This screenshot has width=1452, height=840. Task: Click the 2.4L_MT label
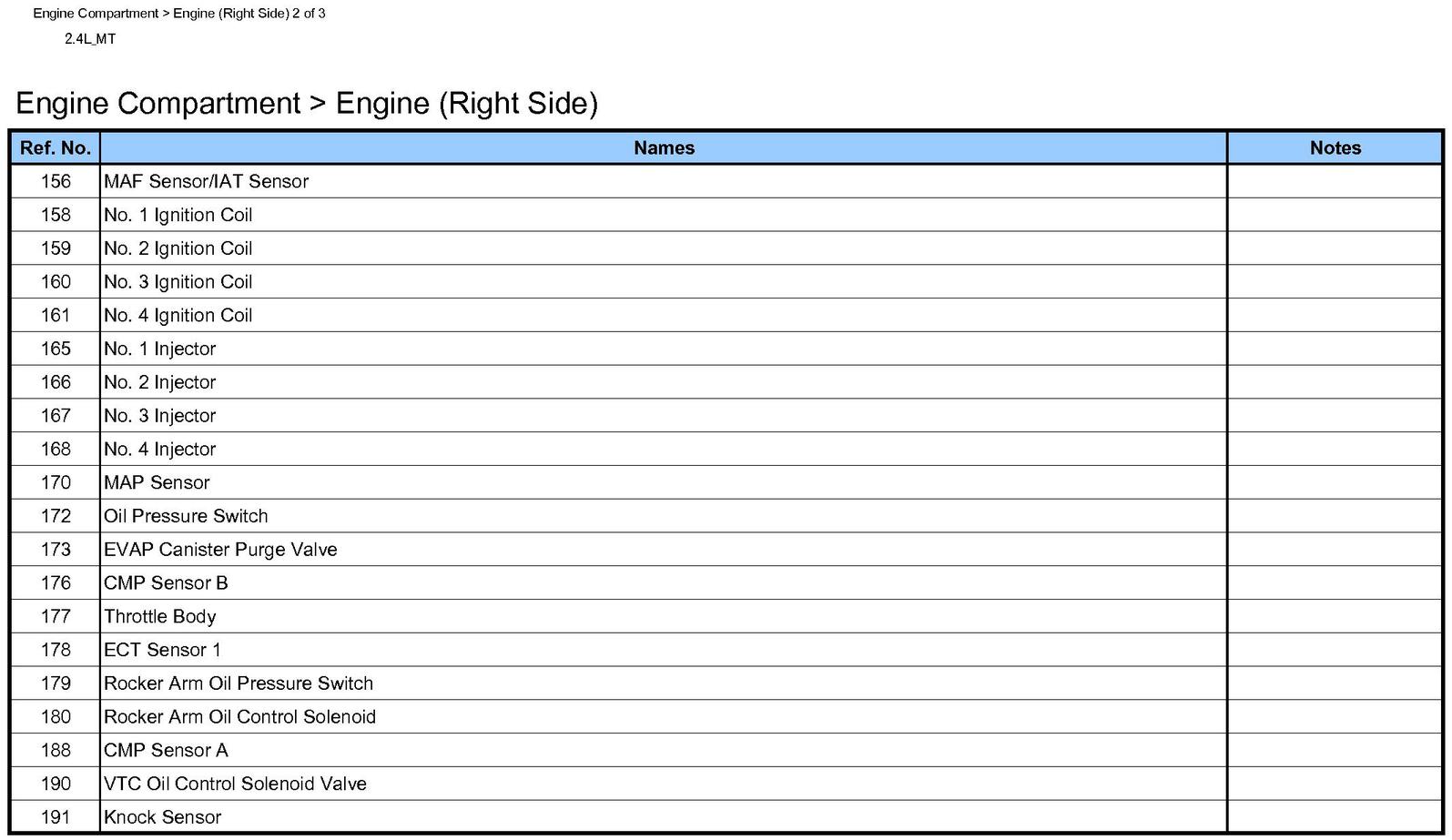pyautogui.click(x=90, y=39)
